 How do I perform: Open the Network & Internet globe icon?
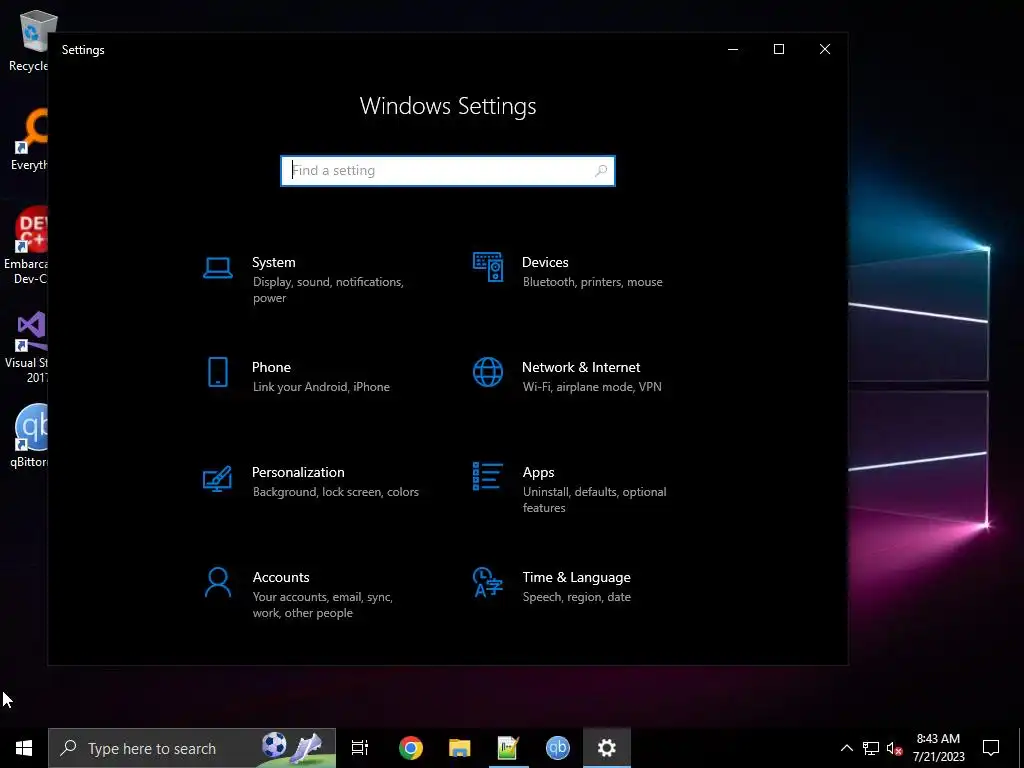488,372
